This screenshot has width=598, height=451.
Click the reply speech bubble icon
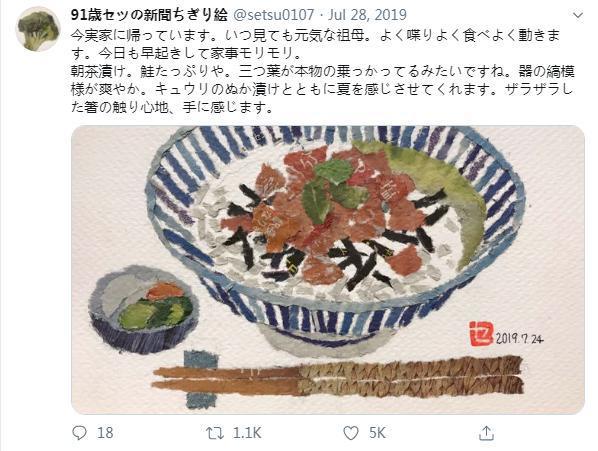click(x=79, y=433)
